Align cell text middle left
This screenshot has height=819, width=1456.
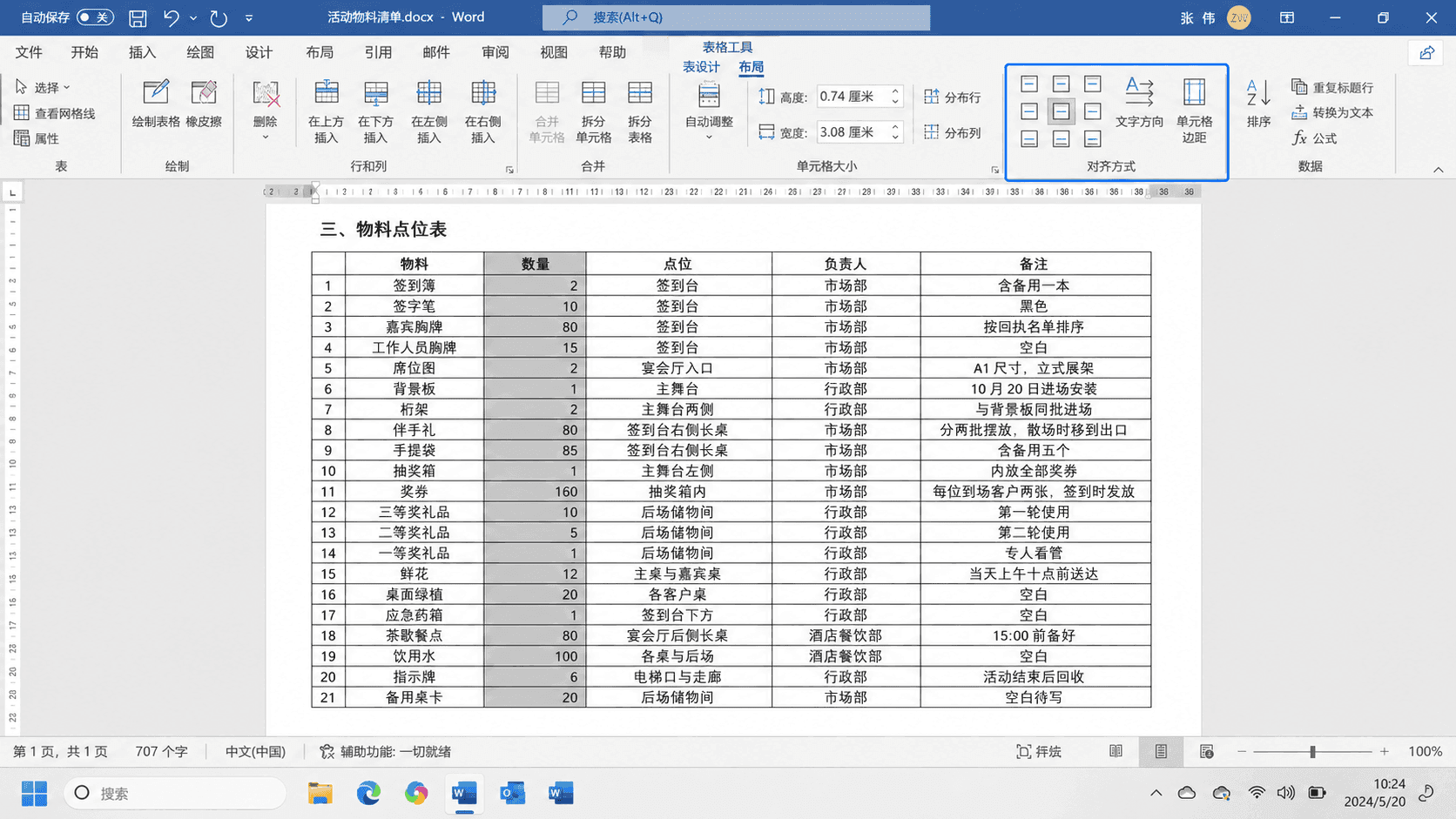click(x=1029, y=111)
